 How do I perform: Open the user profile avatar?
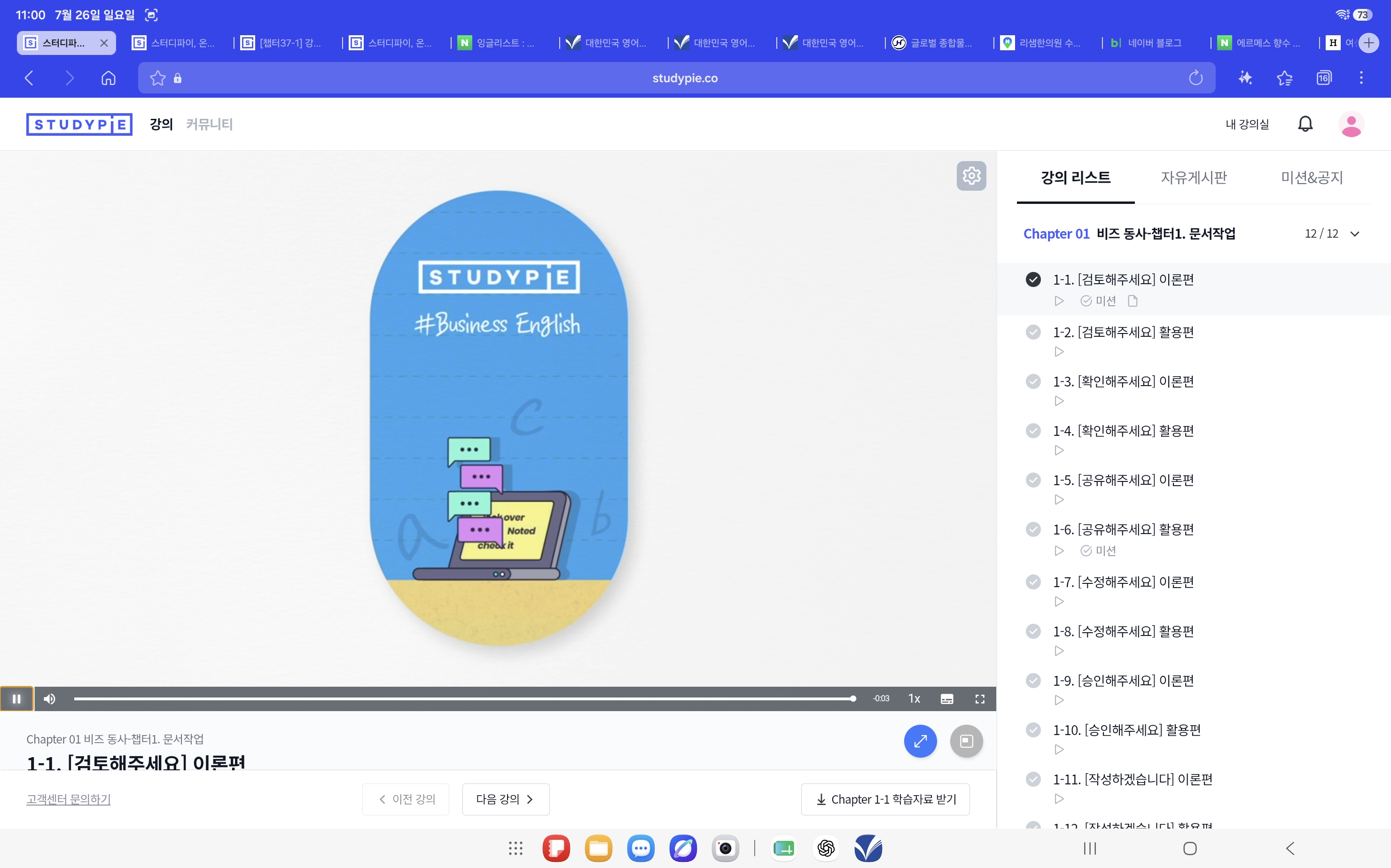click(x=1351, y=124)
